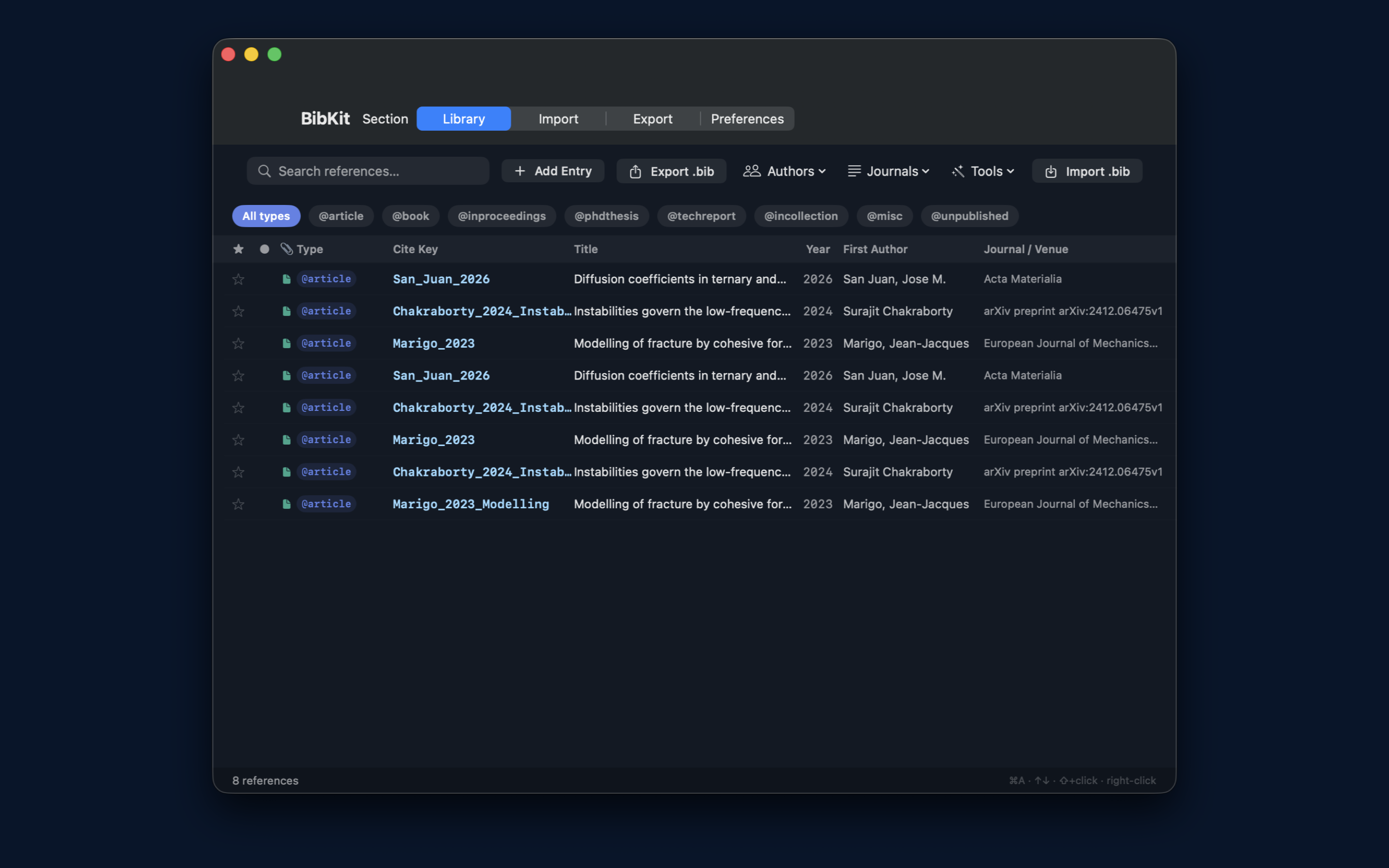The height and width of the screenshot is (868, 1389).
Task: Star the second Chakraborty_2024 reference
Action: pos(238,407)
